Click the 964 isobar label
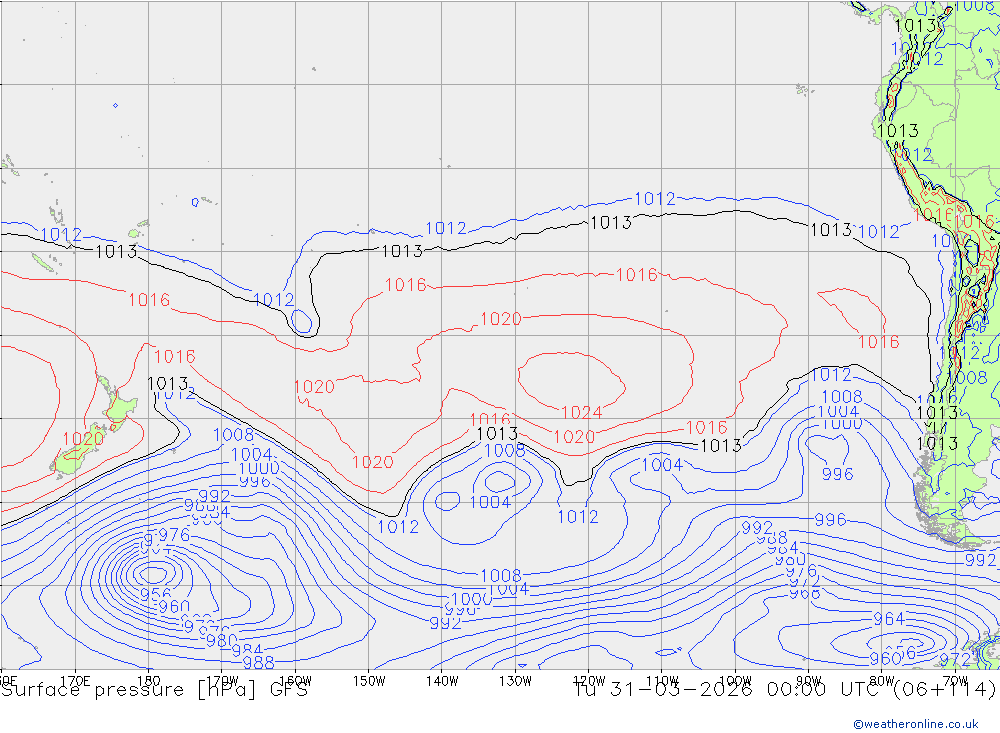 [x=888, y=619]
